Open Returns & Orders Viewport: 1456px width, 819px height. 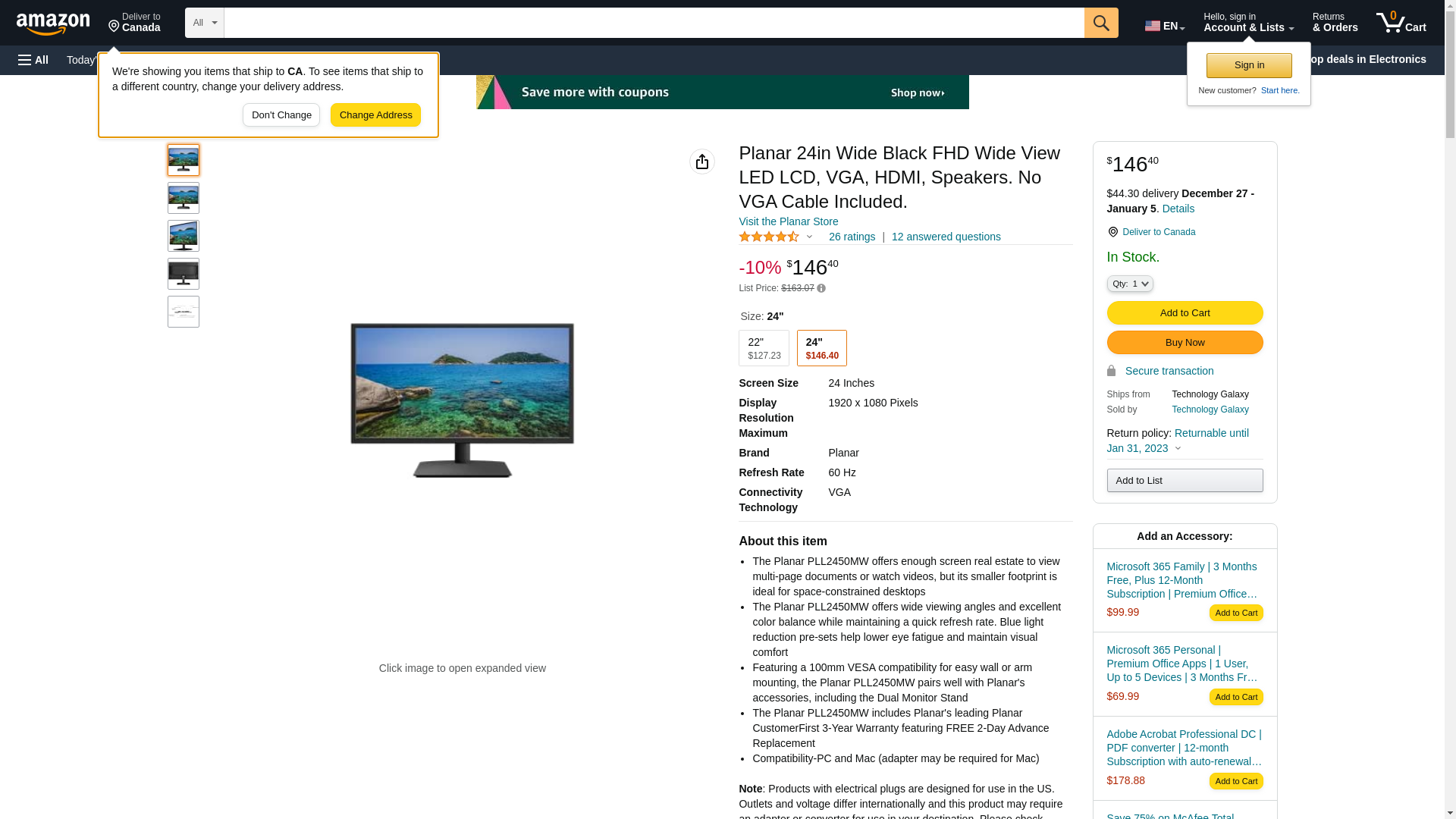(x=1335, y=23)
